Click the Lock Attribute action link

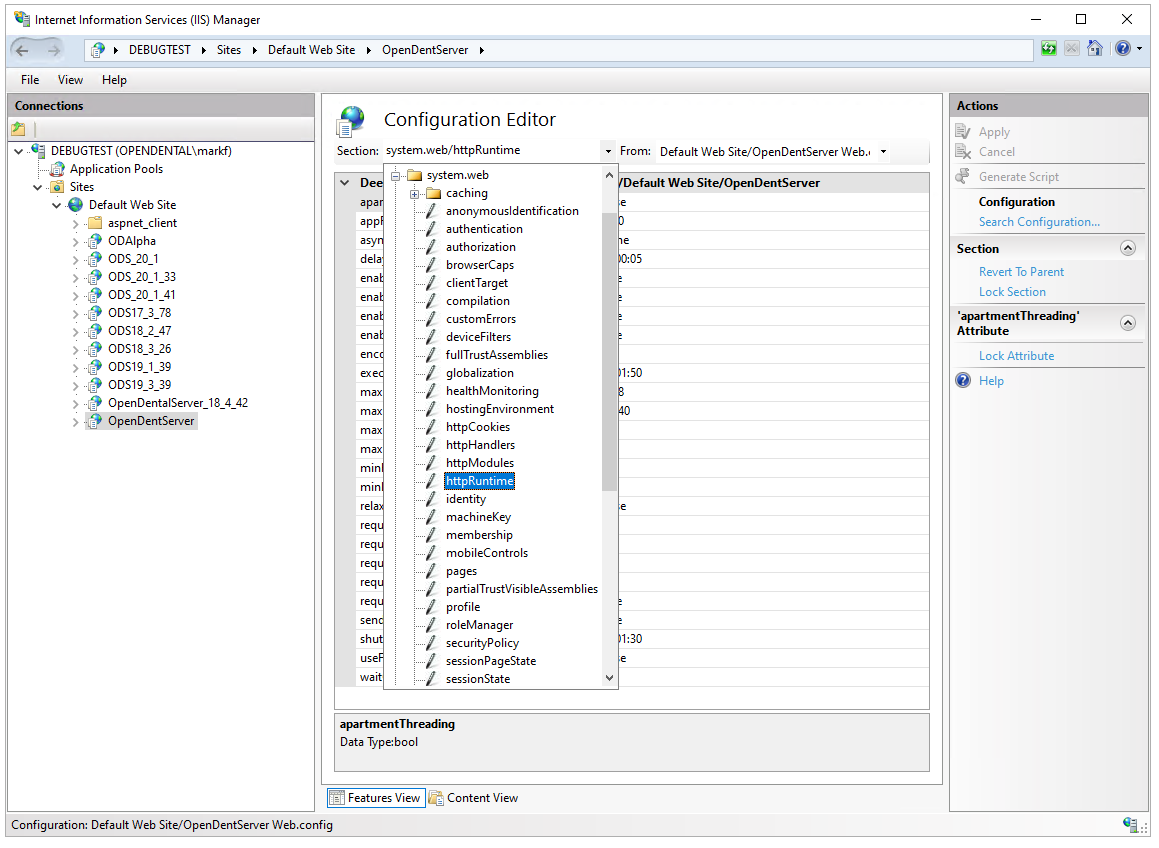tap(1016, 356)
